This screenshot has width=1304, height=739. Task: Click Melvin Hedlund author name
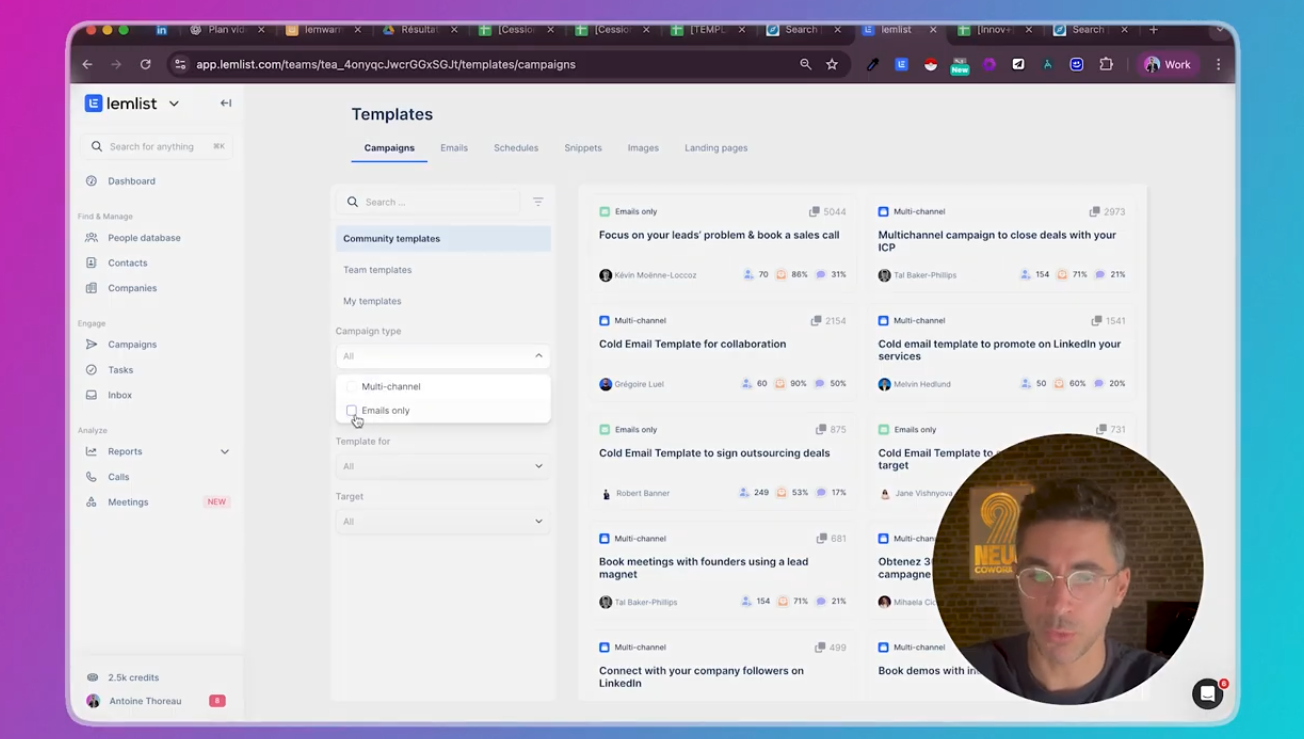[922, 384]
